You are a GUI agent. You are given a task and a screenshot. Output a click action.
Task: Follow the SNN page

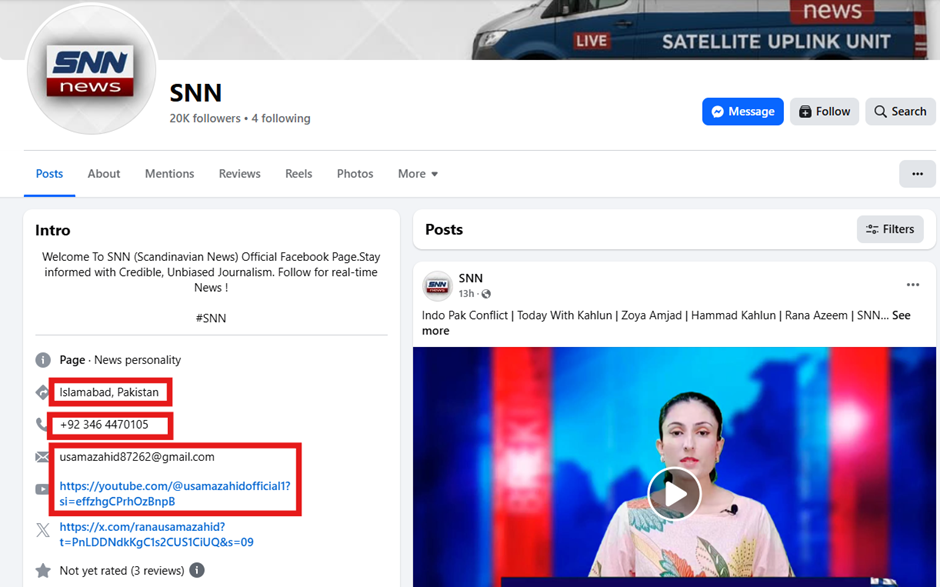click(824, 112)
